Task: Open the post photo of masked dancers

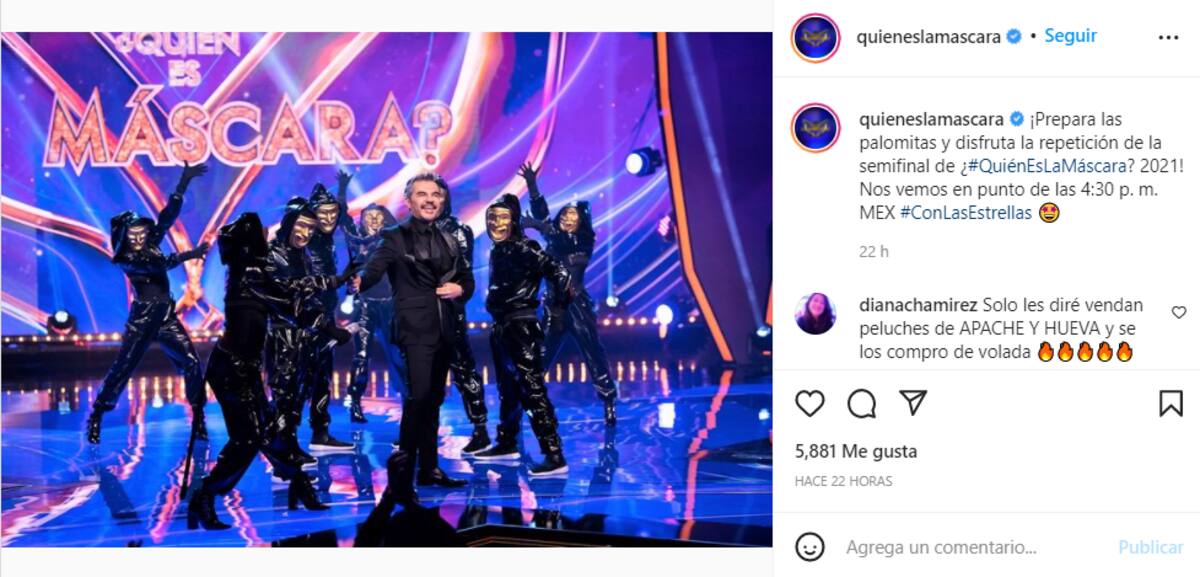Action: 386,289
